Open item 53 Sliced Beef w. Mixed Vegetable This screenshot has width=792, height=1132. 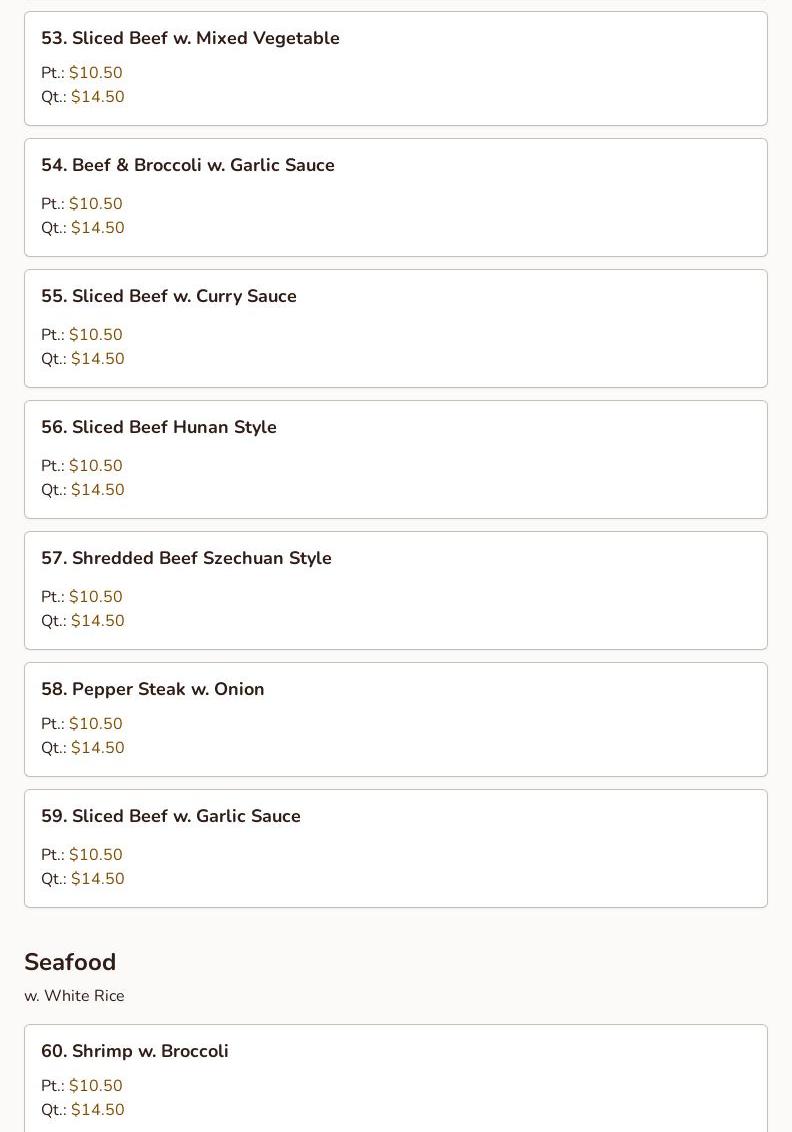(x=190, y=38)
